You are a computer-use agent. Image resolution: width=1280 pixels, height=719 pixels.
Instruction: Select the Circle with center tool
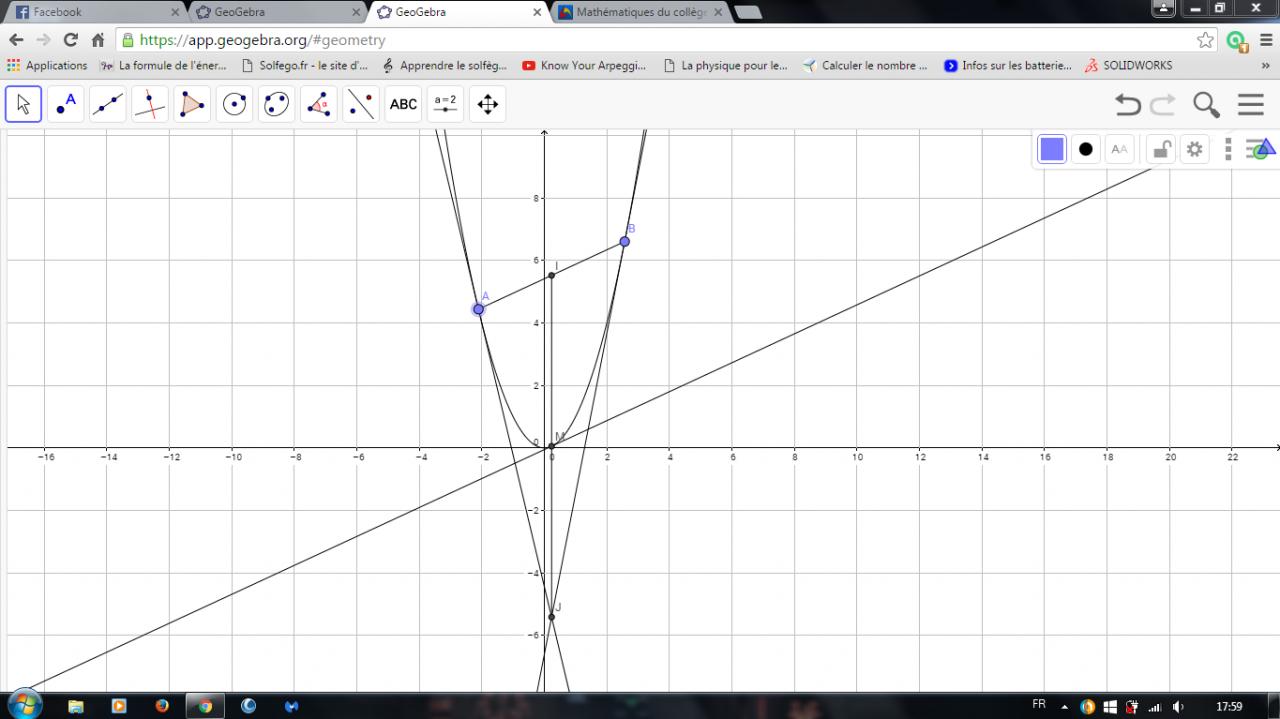click(x=235, y=104)
